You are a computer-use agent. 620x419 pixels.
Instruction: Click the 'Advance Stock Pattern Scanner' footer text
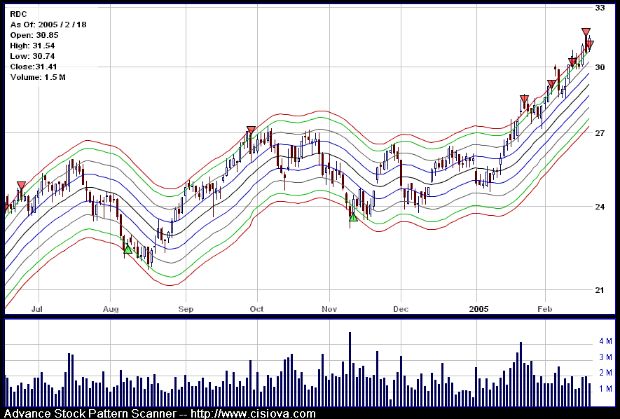point(90,414)
